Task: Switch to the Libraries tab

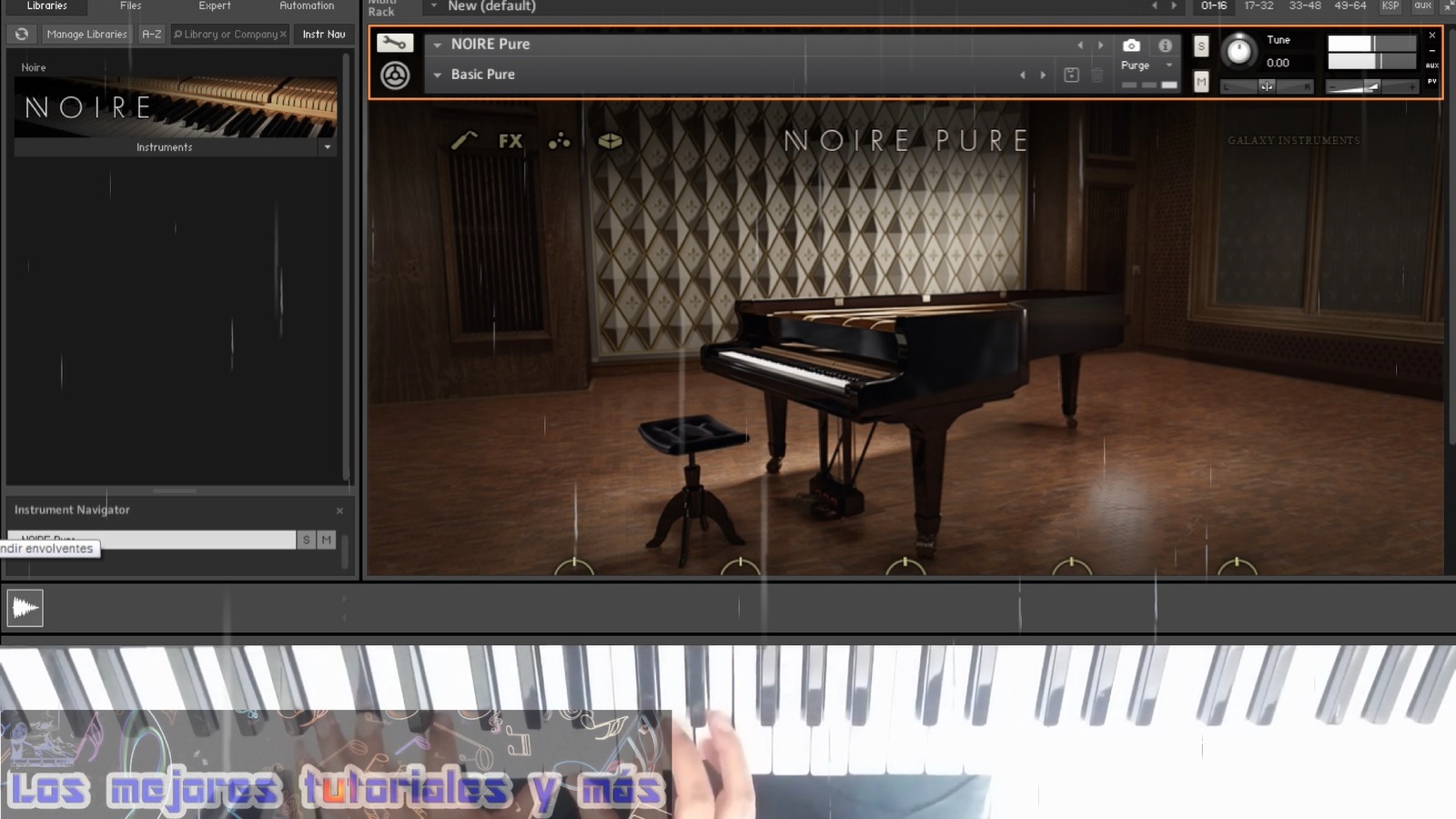Action: coord(47,6)
